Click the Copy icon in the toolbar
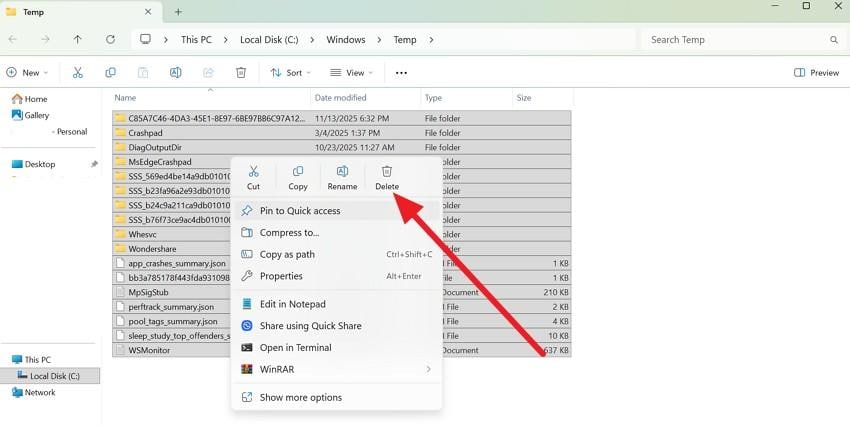This screenshot has height=427, width=850. (111, 73)
